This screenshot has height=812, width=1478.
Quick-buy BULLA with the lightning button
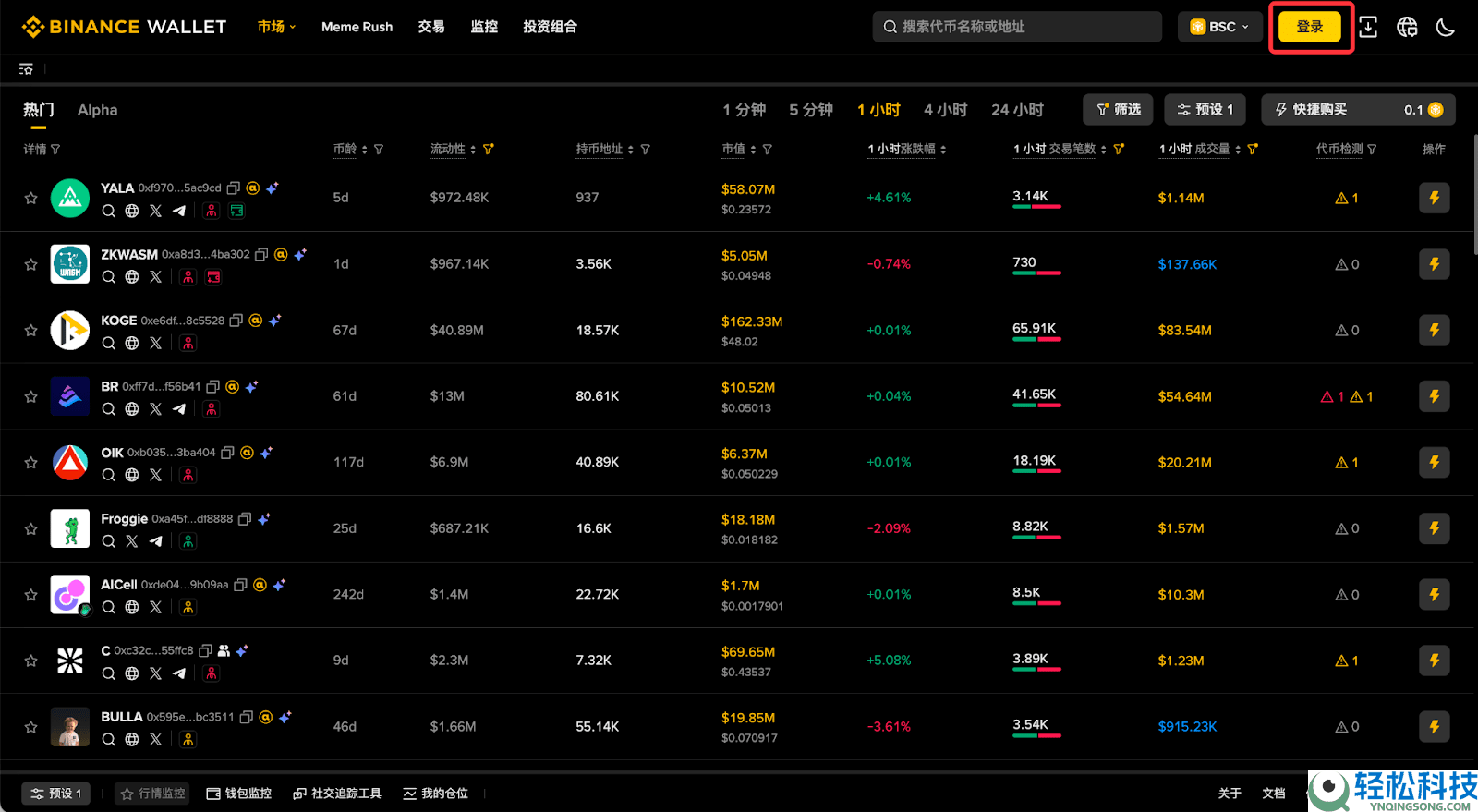pos(1434,727)
